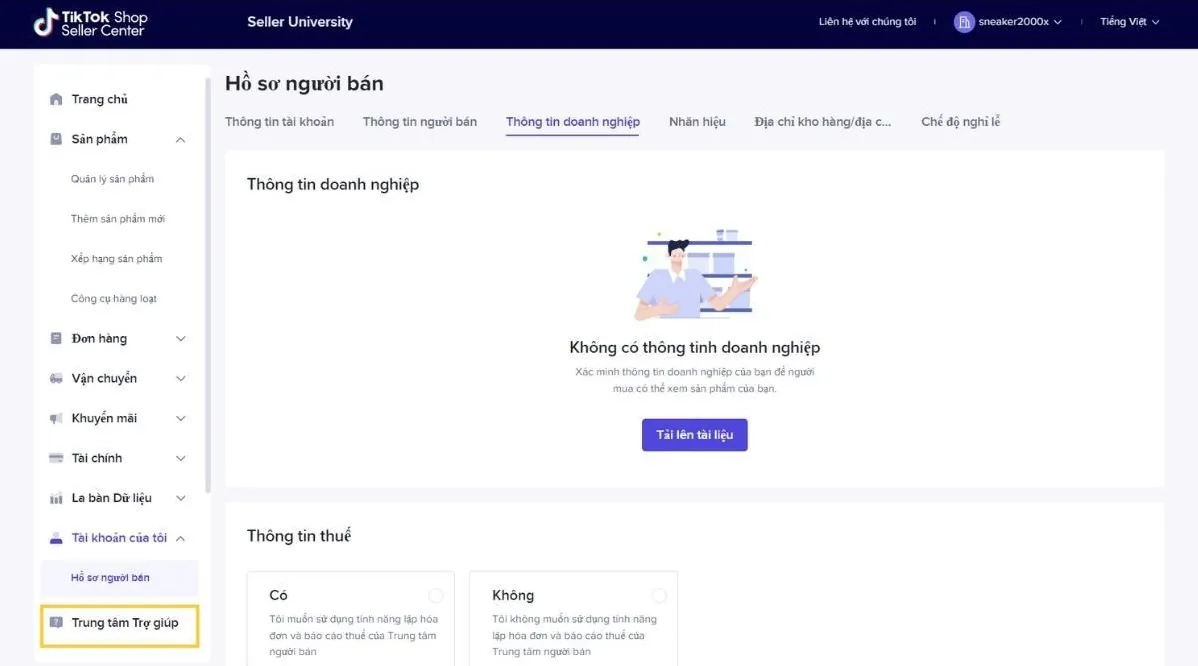Image resolution: width=1198 pixels, height=666 pixels.
Task: Expand the Đơn hàng menu chevron
Action: click(180, 338)
